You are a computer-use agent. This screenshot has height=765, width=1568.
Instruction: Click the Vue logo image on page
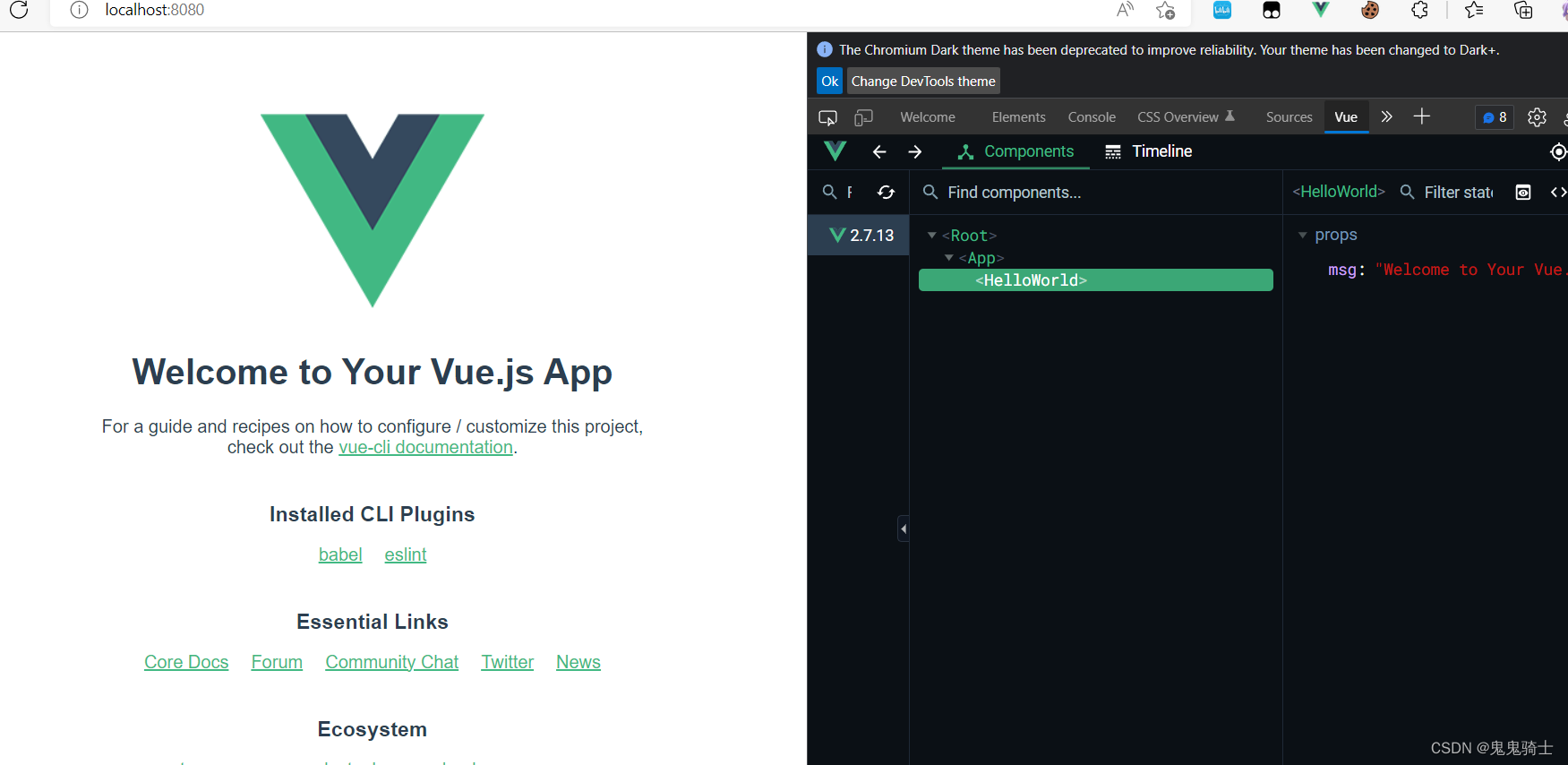(x=373, y=210)
